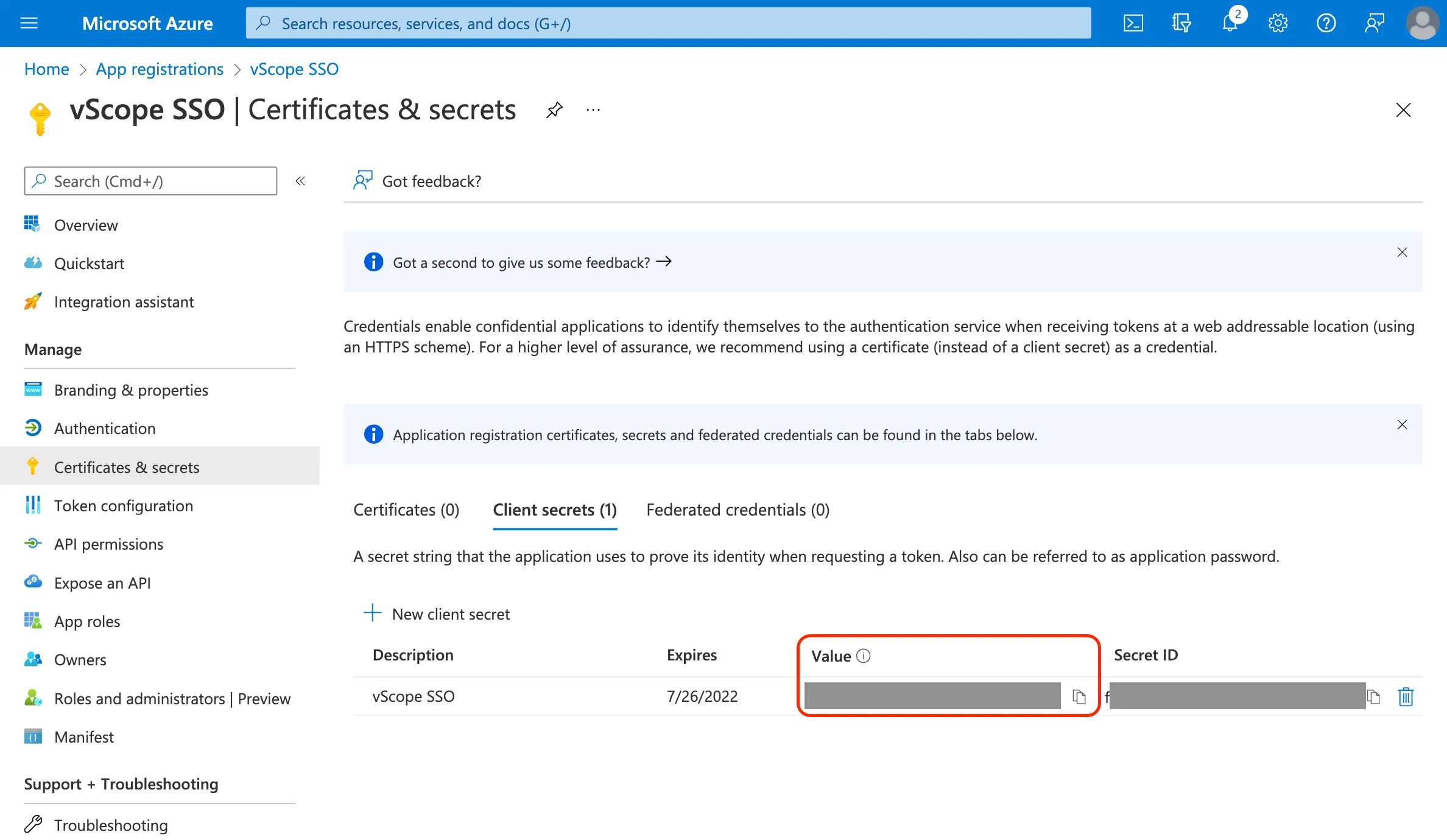Image resolution: width=1447 pixels, height=840 pixels.
Task: Switch to the Federated credentials tab
Action: click(x=737, y=510)
